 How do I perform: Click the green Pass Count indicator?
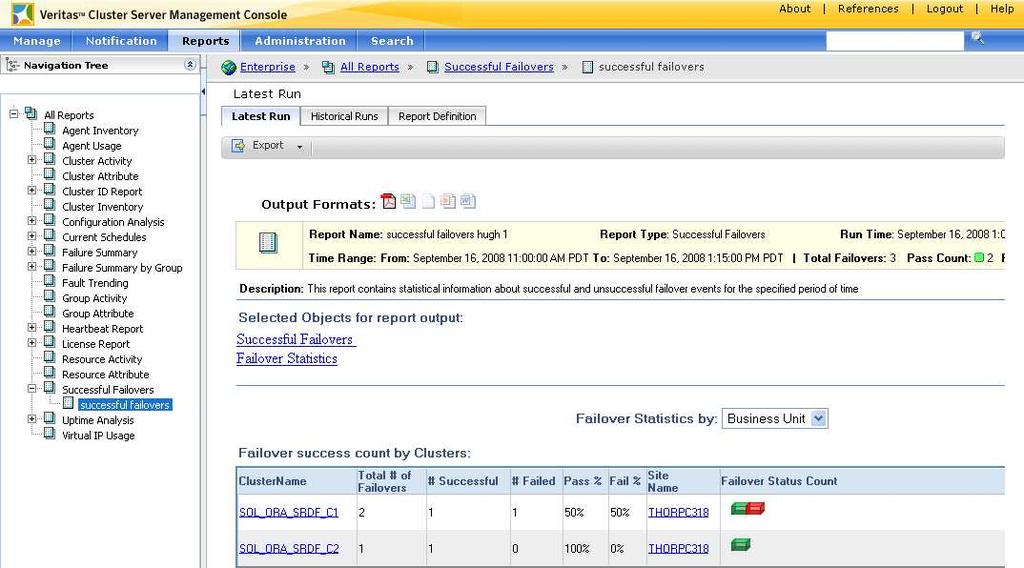point(979,258)
